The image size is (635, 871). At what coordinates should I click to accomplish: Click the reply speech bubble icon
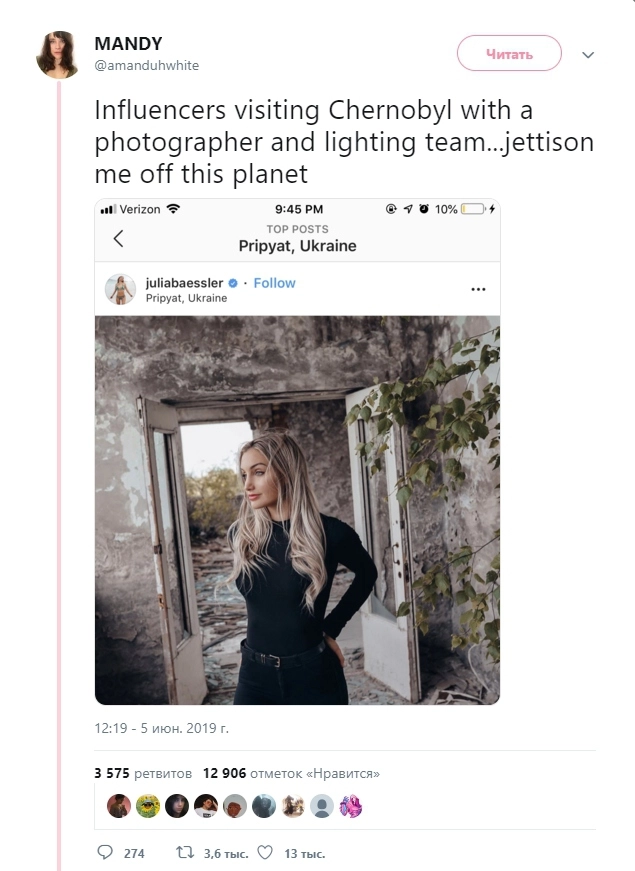tap(106, 853)
